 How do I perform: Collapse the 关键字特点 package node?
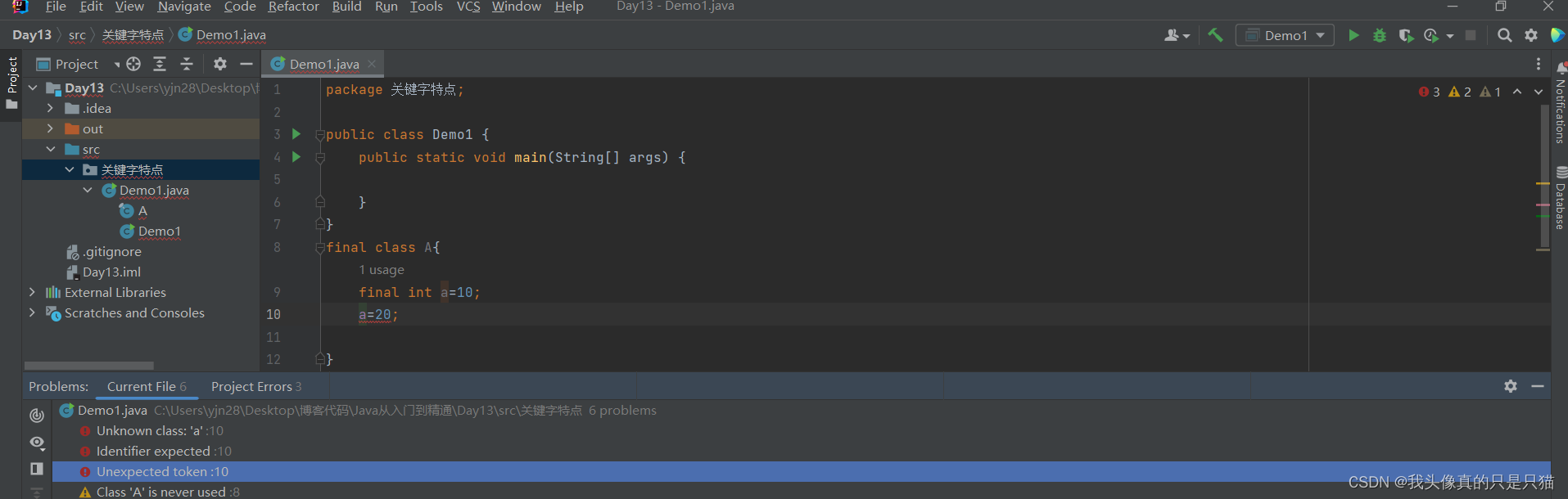pyautogui.click(x=70, y=169)
